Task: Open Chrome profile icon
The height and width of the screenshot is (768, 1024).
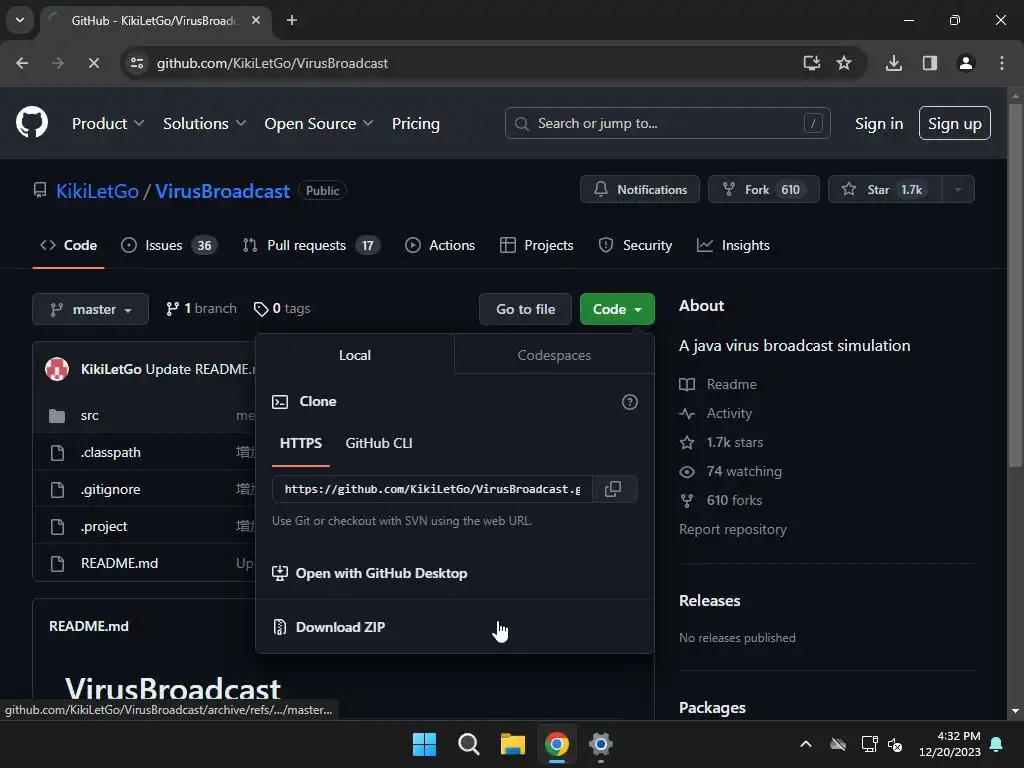Action: coord(966,63)
